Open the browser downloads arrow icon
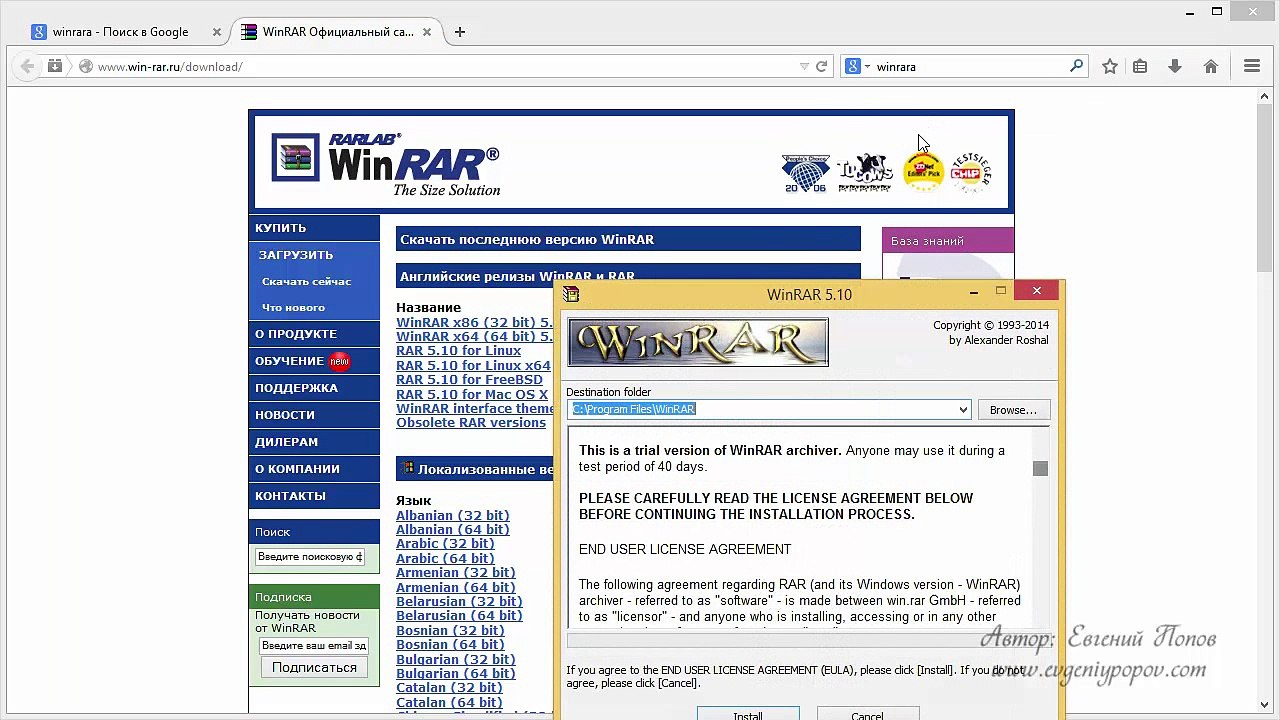Screen dimensions: 1280x720 (1175, 67)
